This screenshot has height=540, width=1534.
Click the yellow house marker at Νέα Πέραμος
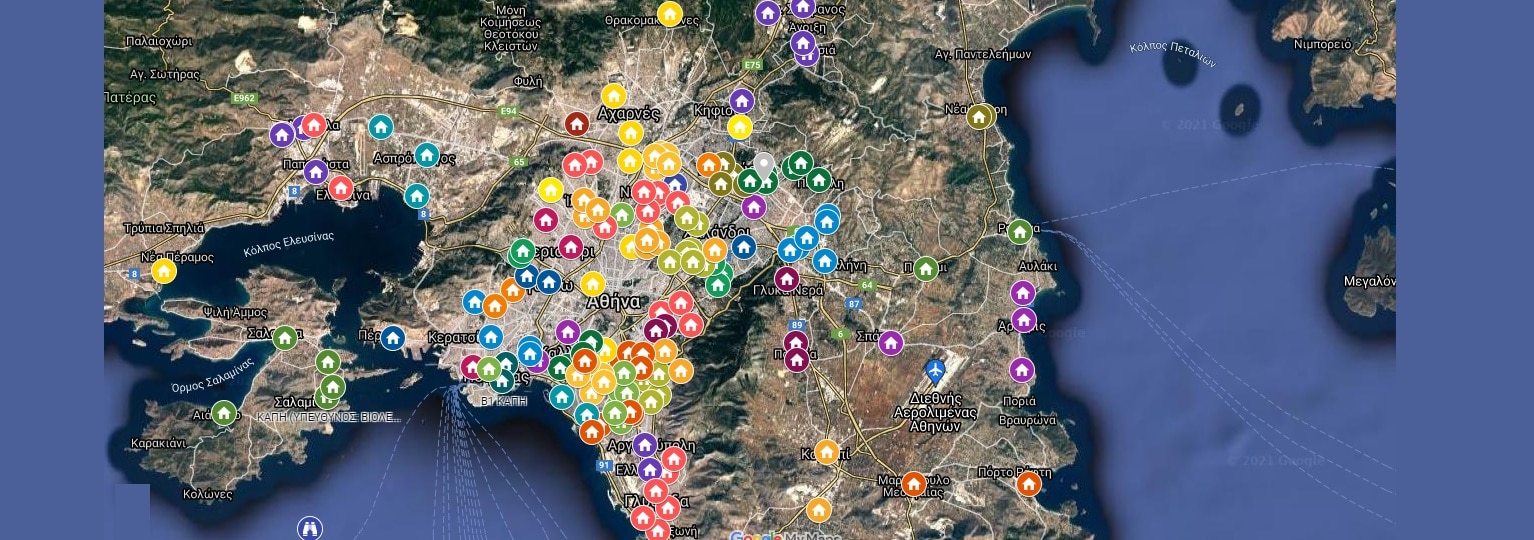(164, 271)
